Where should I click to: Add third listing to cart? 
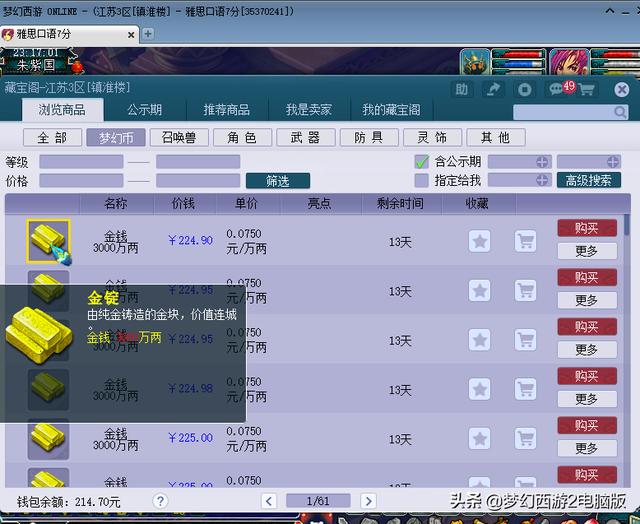click(x=525, y=340)
